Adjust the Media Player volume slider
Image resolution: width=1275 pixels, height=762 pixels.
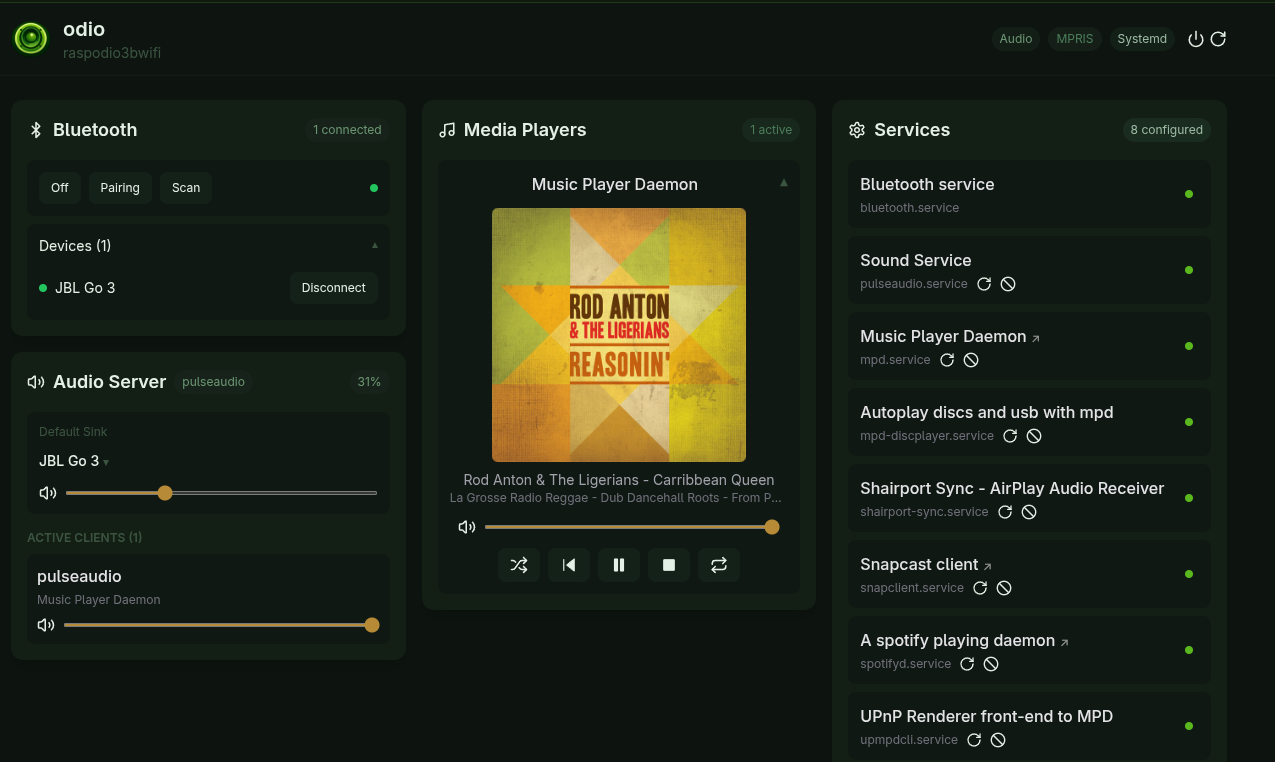632,527
